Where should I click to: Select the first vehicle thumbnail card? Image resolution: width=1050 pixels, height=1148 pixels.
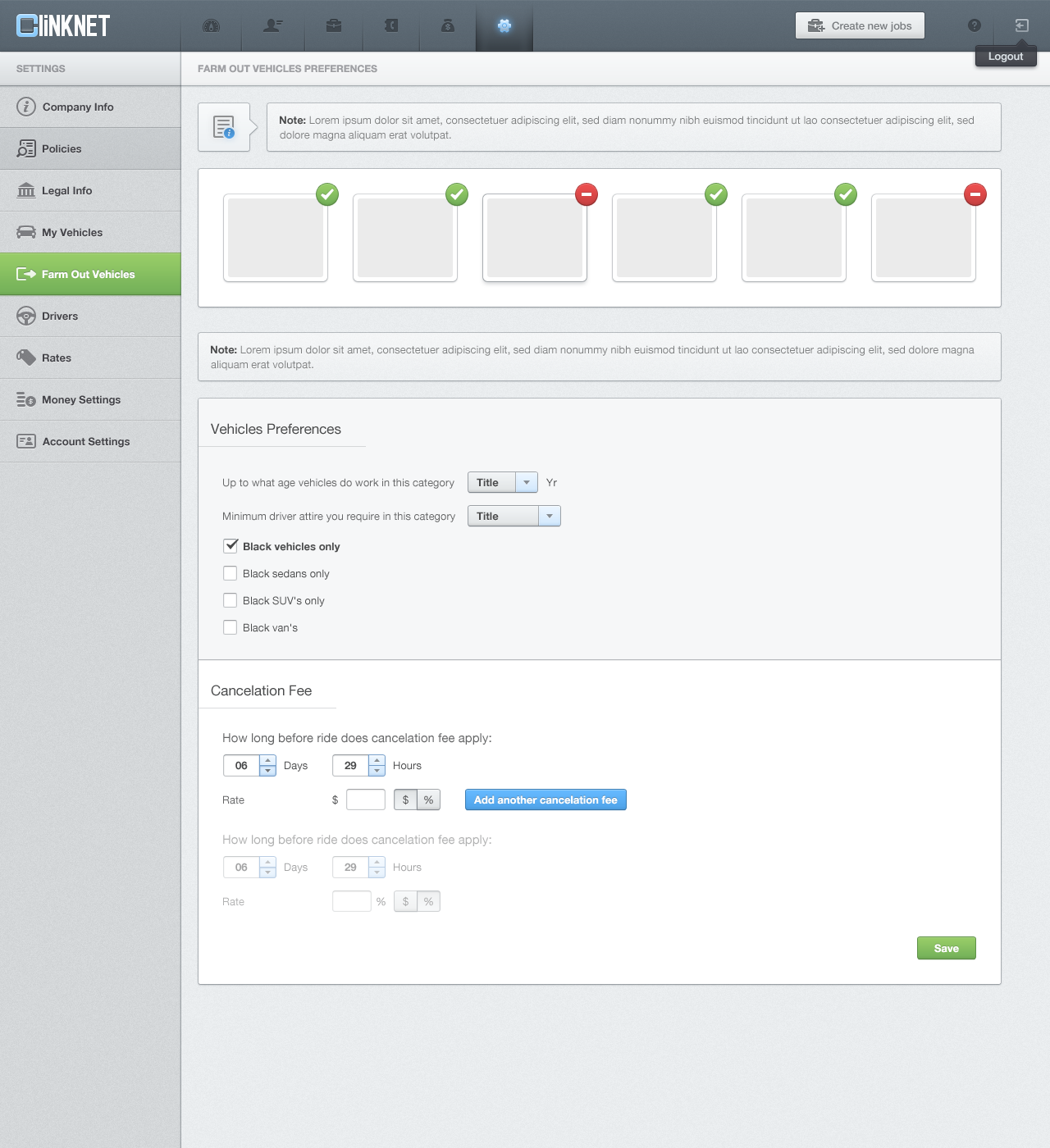pyautogui.click(x=276, y=238)
